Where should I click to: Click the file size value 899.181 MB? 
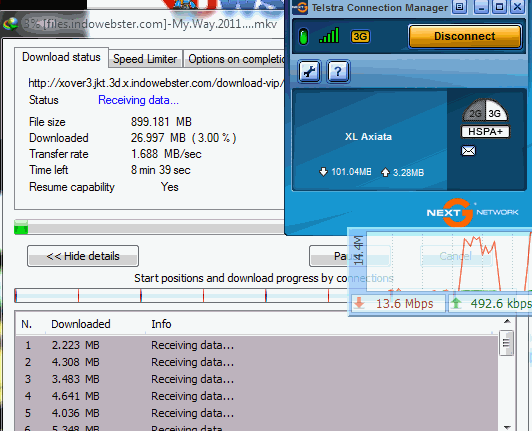(x=161, y=122)
